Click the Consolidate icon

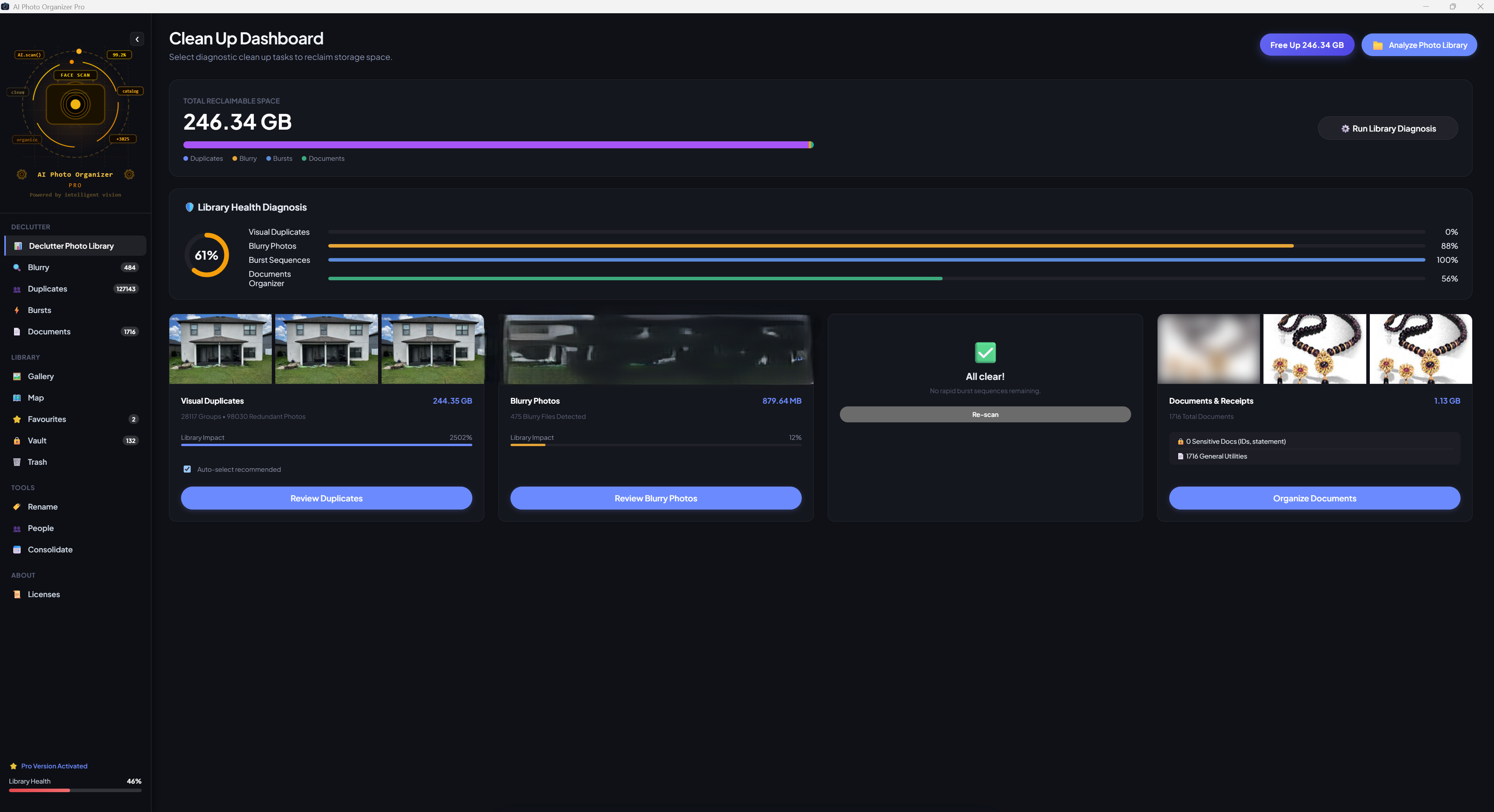pyautogui.click(x=17, y=550)
